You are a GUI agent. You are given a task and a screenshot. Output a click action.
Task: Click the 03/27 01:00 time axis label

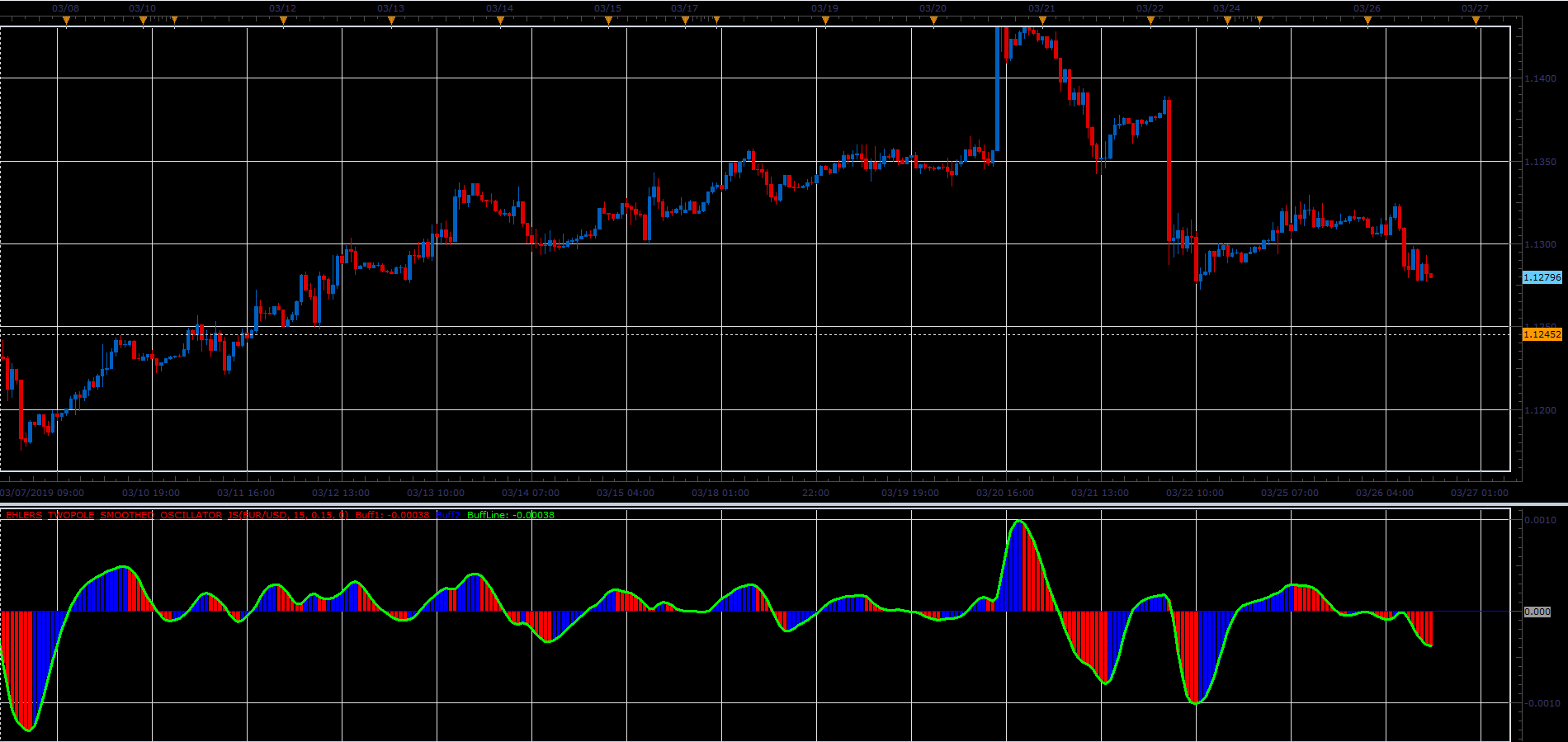coord(1480,493)
